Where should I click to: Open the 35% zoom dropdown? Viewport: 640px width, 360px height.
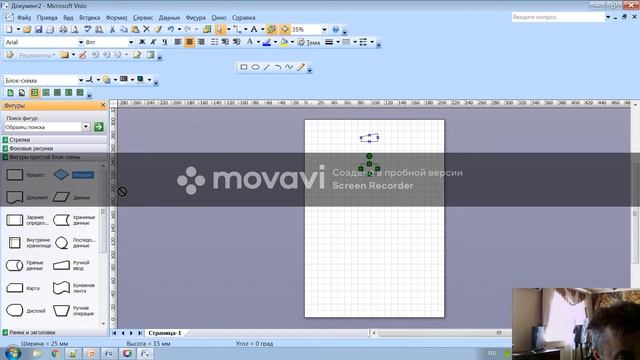324,29
